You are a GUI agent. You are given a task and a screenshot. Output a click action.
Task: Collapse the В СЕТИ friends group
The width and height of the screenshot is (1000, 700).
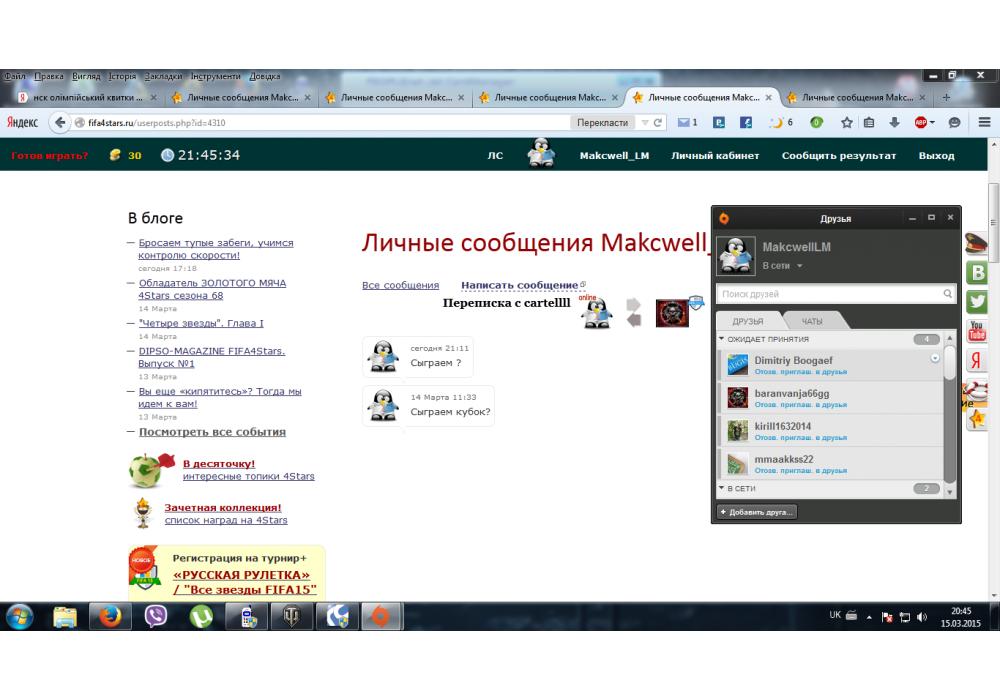(x=722, y=488)
